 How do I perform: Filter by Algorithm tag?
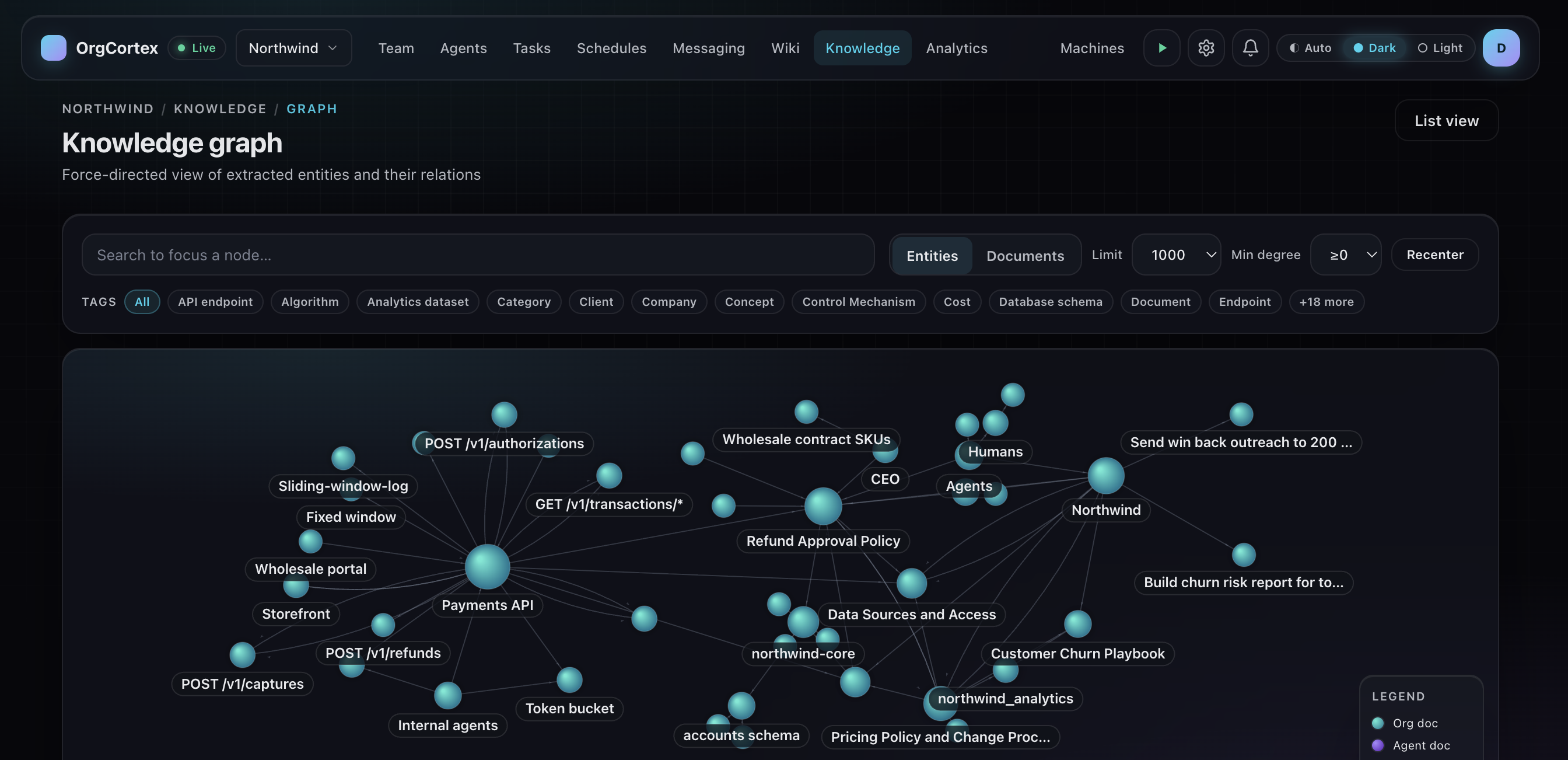(310, 301)
